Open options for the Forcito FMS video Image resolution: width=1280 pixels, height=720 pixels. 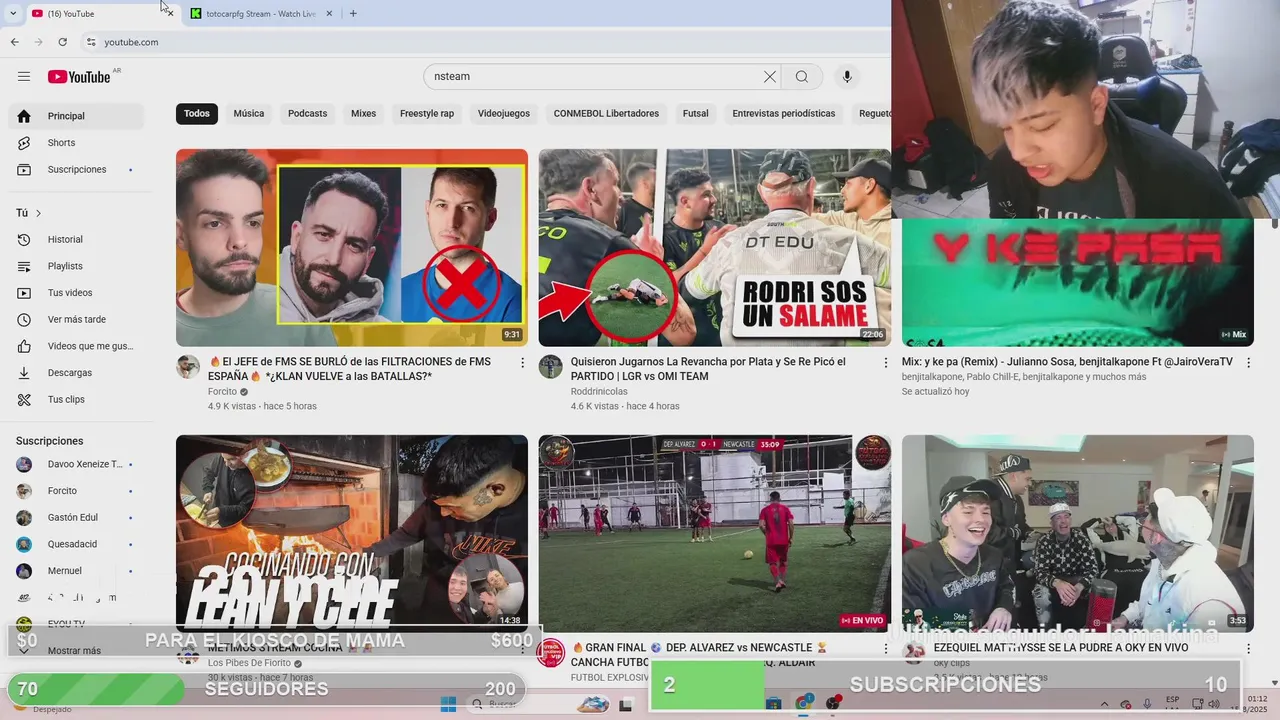522,363
